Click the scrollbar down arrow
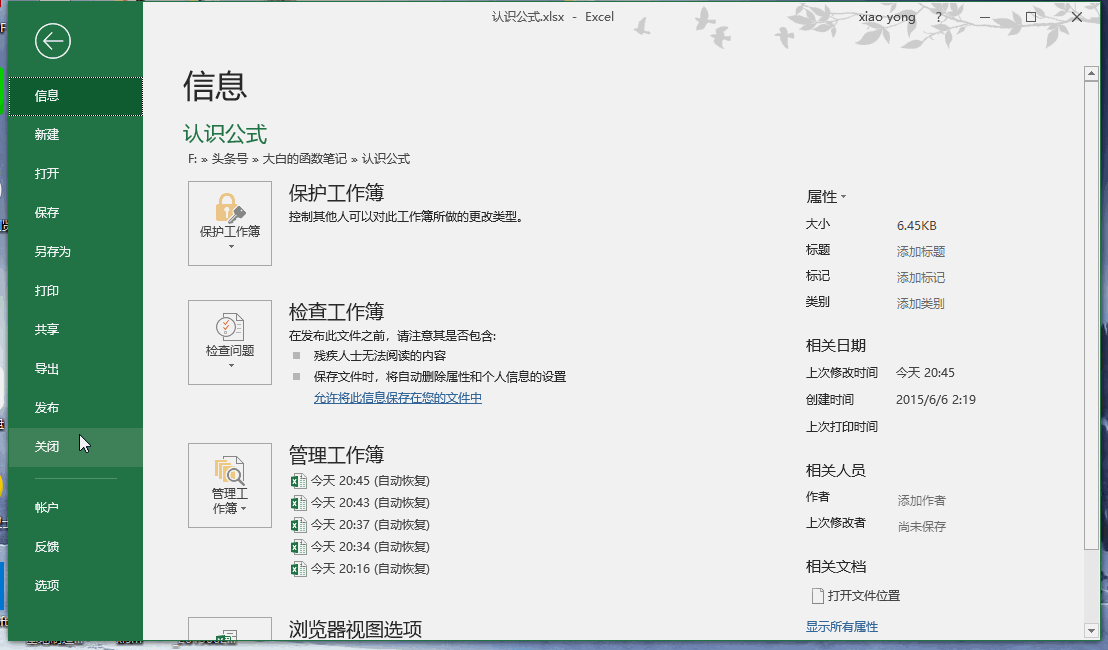This screenshot has width=1108, height=650. [x=1091, y=631]
